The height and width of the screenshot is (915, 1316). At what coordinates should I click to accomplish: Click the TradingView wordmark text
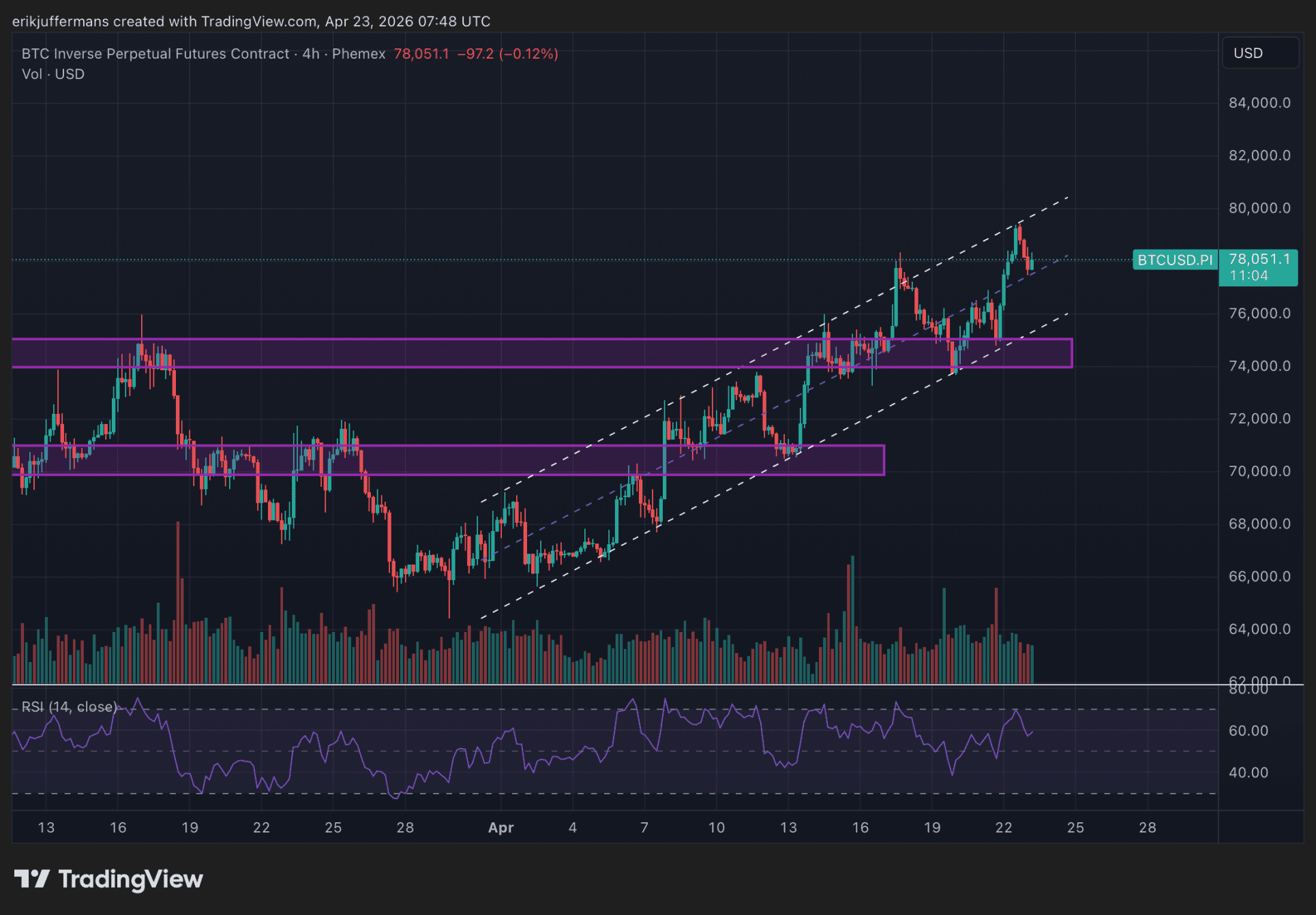tap(130, 879)
